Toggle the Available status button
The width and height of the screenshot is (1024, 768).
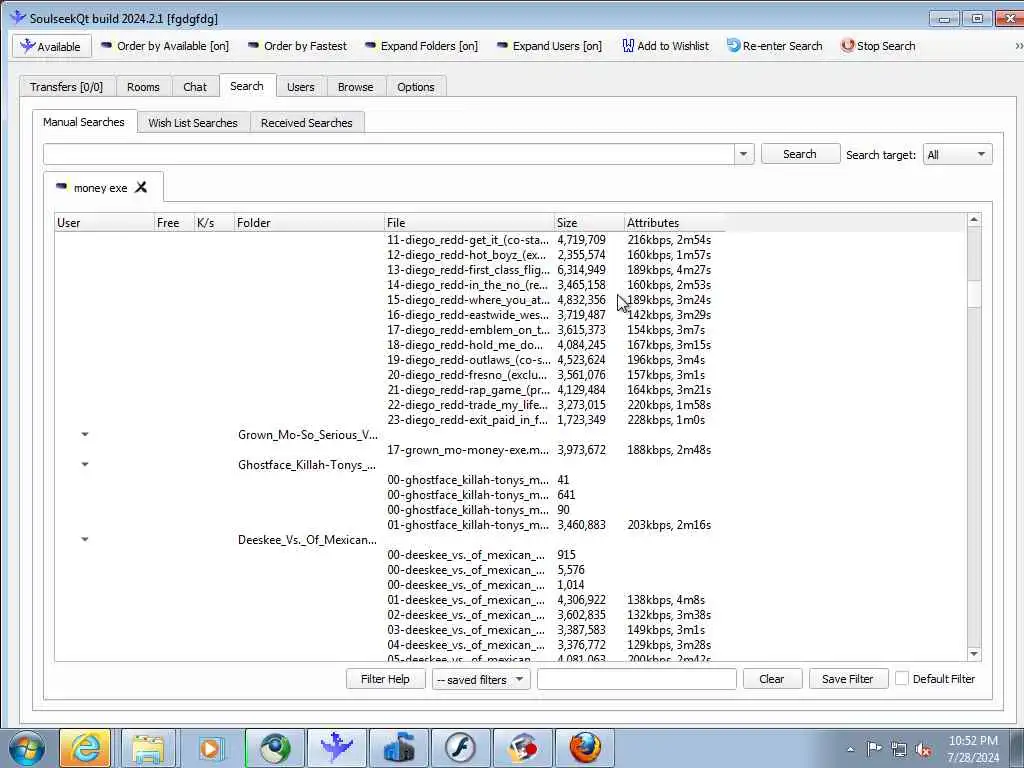tap(52, 46)
